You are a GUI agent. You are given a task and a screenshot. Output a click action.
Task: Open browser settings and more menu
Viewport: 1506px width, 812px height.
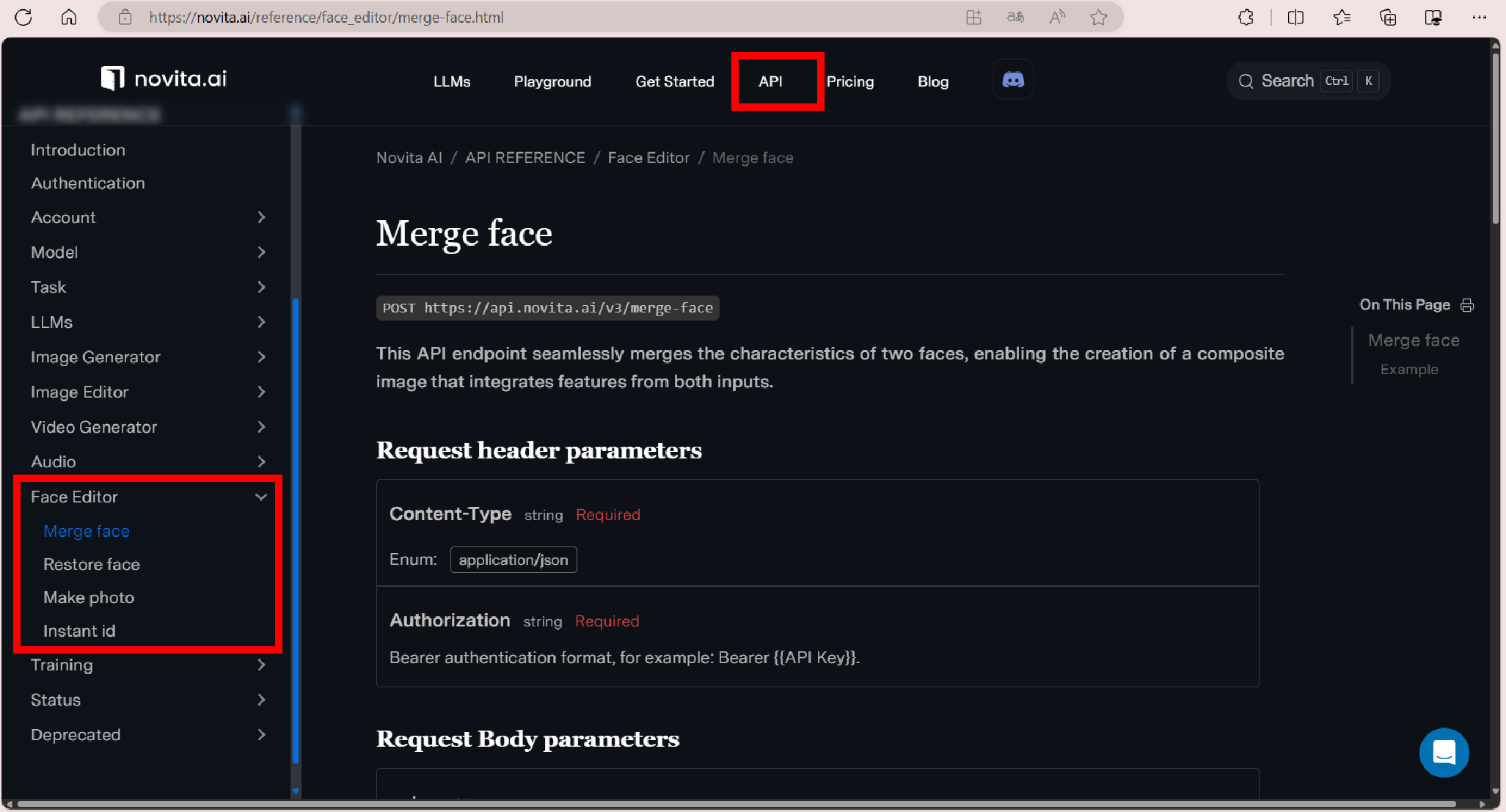(1479, 17)
